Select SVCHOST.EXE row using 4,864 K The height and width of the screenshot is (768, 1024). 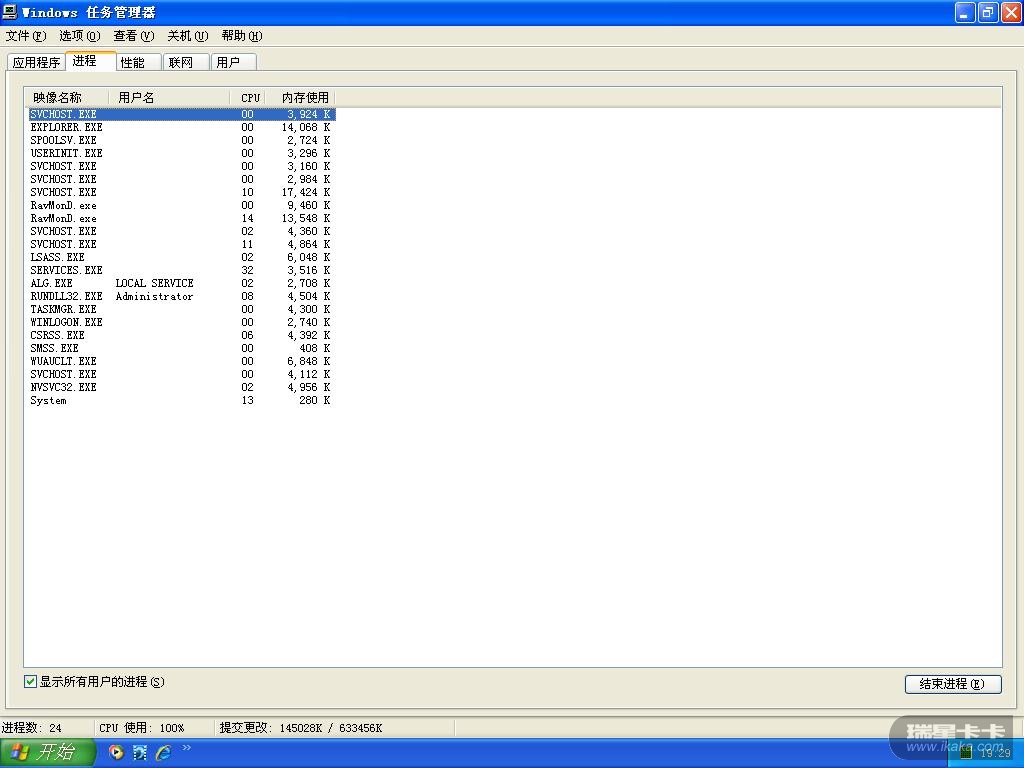181,244
